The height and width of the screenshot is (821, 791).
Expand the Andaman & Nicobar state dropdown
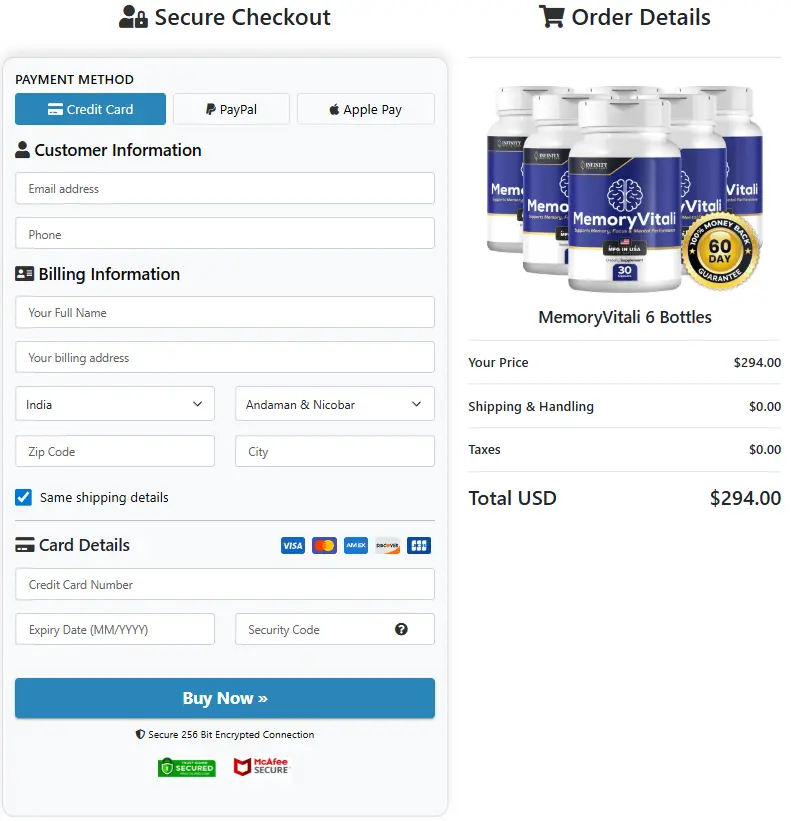[335, 405]
